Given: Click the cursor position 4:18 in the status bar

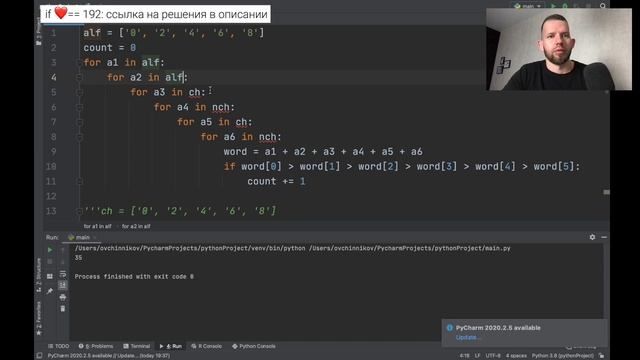Looking at the screenshot, I should (464, 356).
